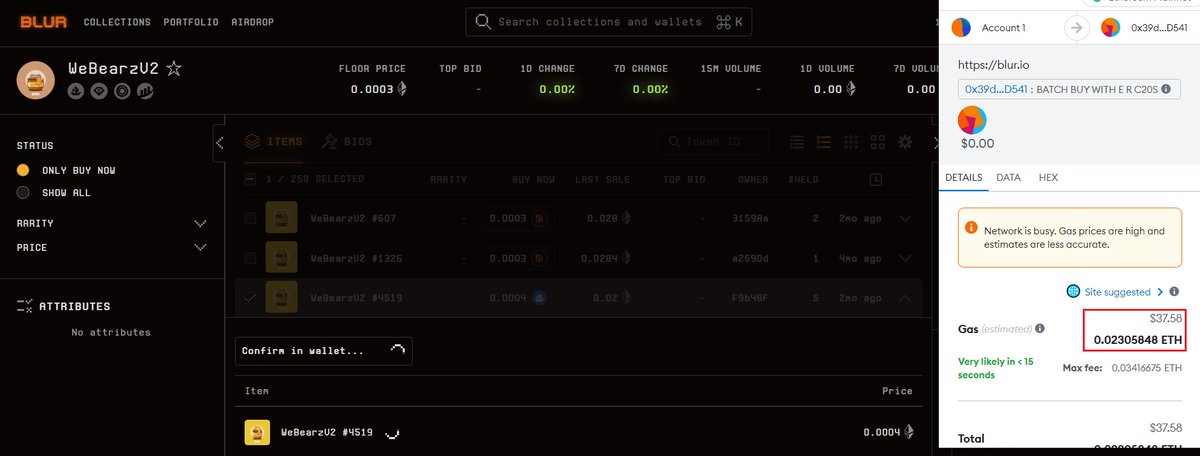Switch to large grid view icon
The height and width of the screenshot is (456, 1200).
click(878, 142)
